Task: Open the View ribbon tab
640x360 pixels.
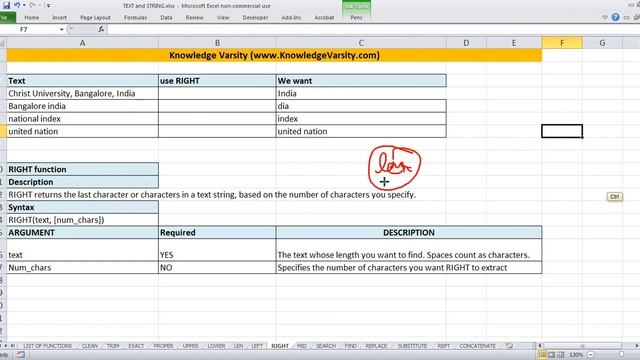Action: (x=223, y=18)
